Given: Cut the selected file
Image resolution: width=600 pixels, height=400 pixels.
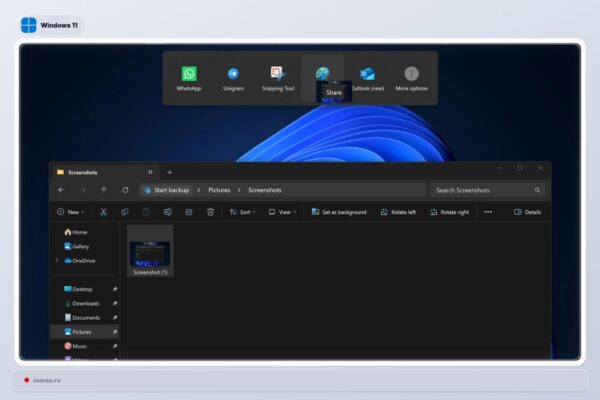Looking at the screenshot, I should pos(103,212).
